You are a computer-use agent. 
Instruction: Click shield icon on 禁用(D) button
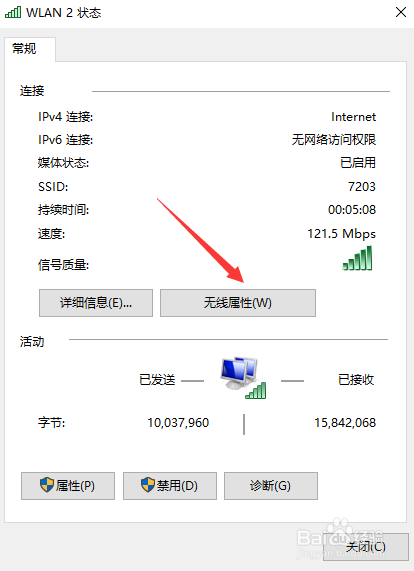tap(148, 485)
